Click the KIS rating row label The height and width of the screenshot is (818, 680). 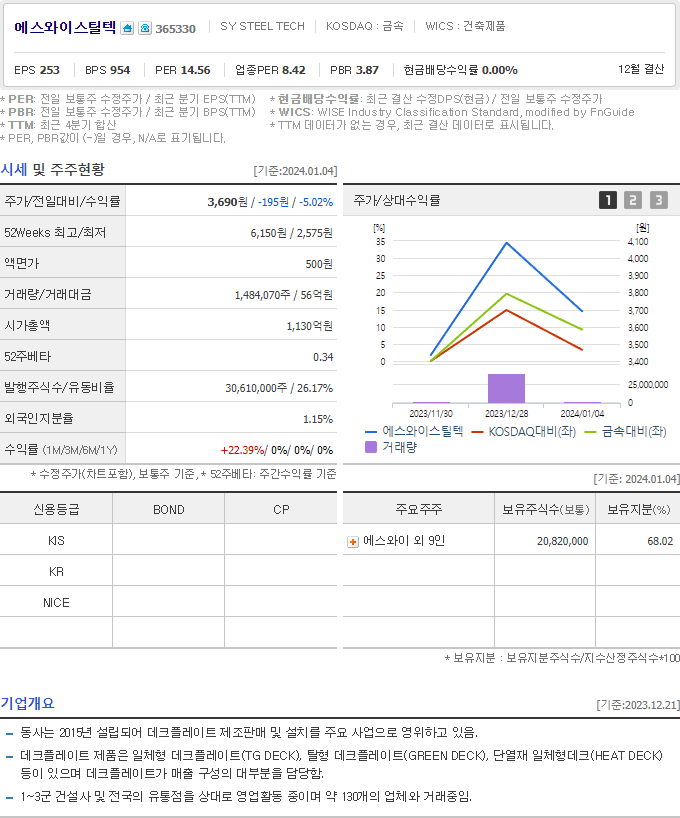tap(56, 540)
